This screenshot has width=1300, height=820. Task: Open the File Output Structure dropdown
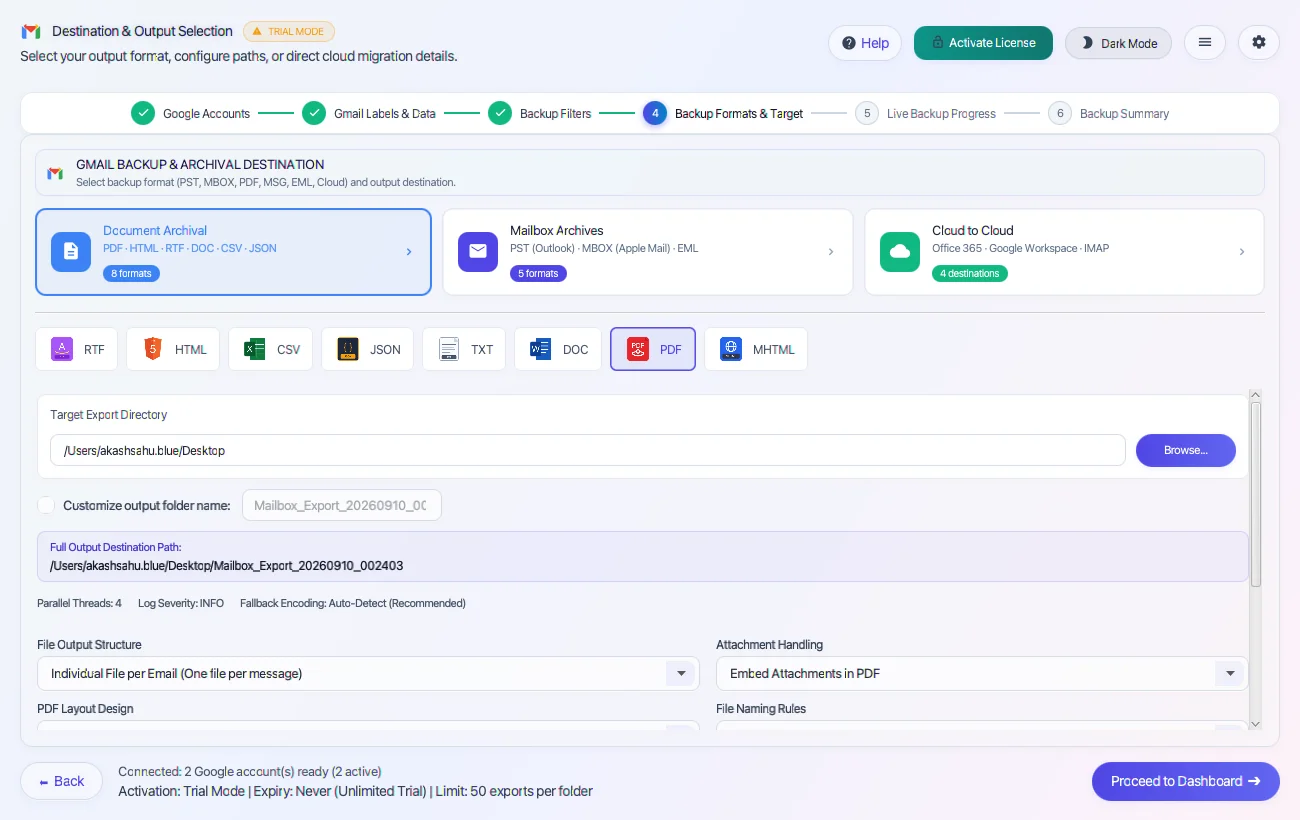tap(368, 673)
